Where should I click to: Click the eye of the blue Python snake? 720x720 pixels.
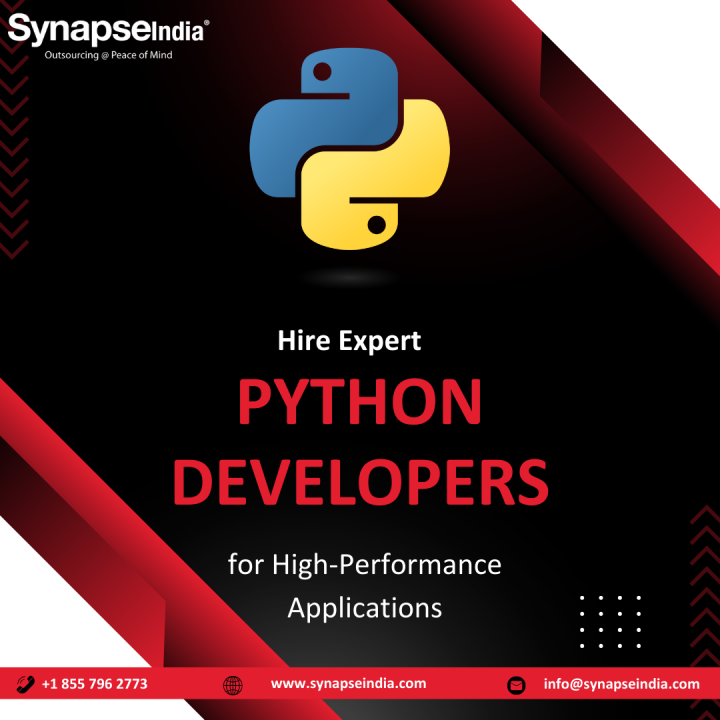[x=322, y=71]
